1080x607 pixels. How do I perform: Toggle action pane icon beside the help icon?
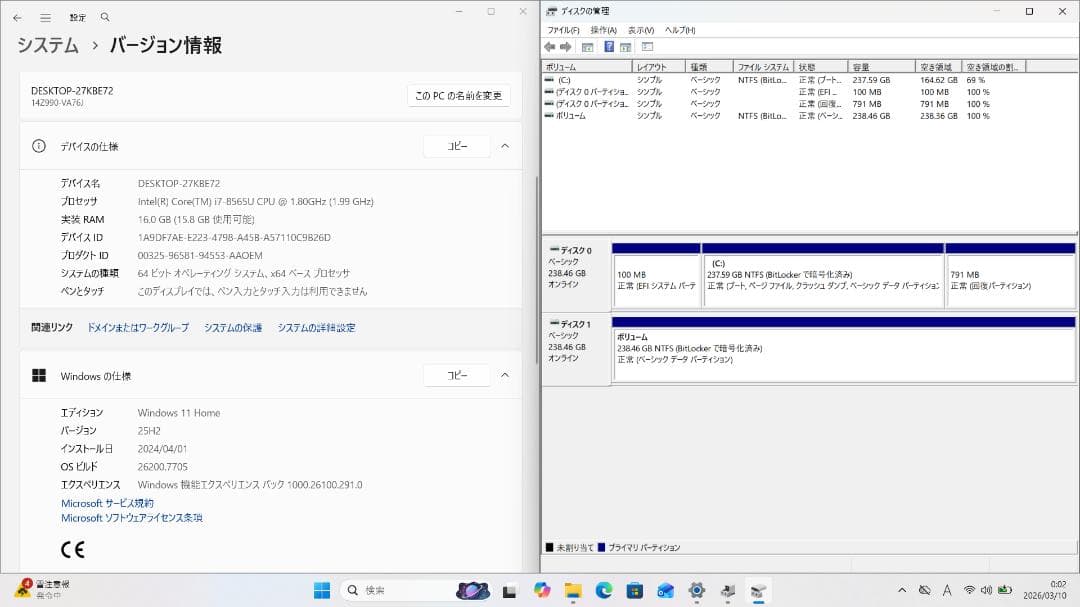coord(625,47)
